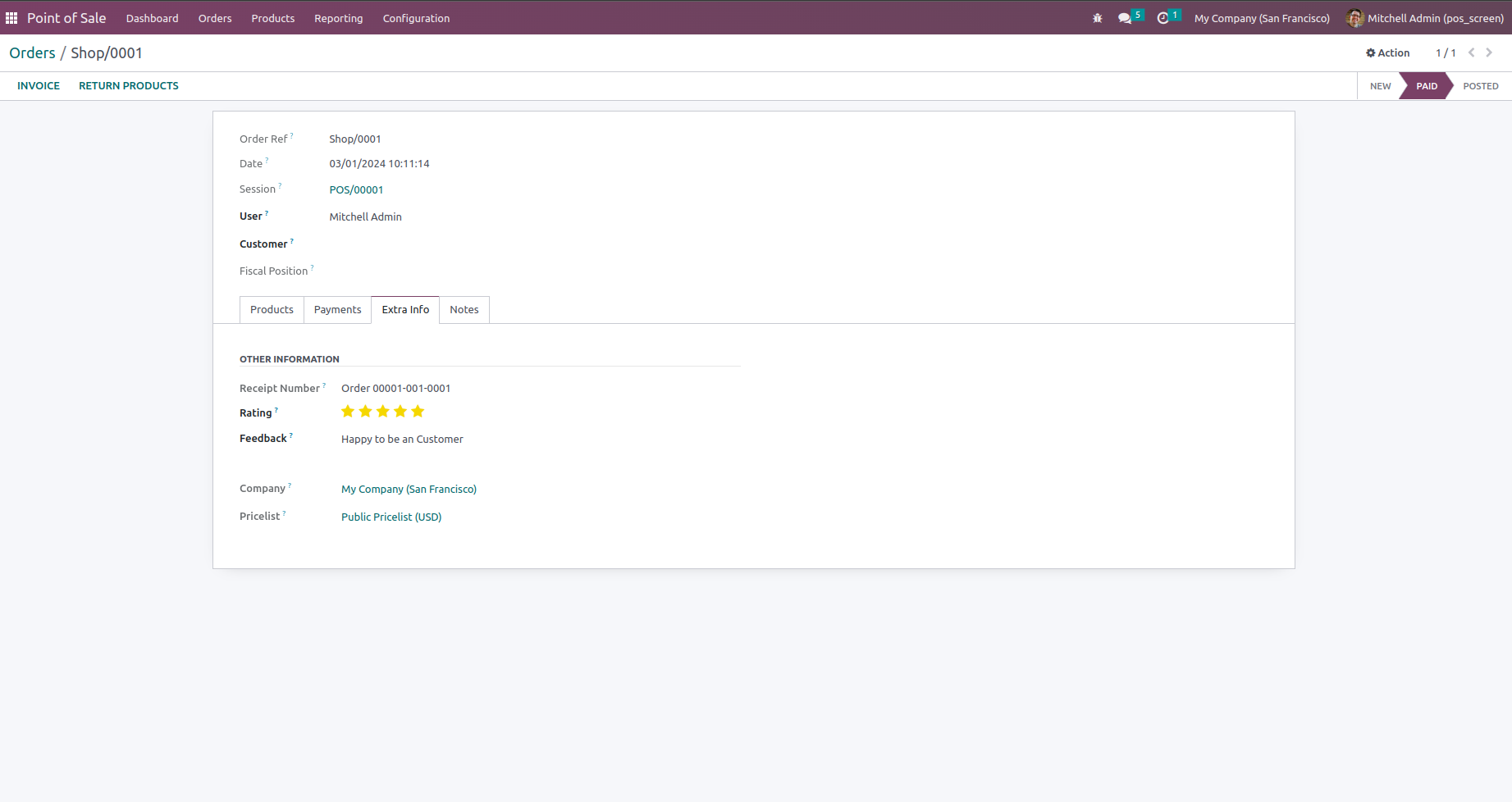The image size is (1512, 802).
Task: Click the fifth rating star
Action: coord(418,412)
